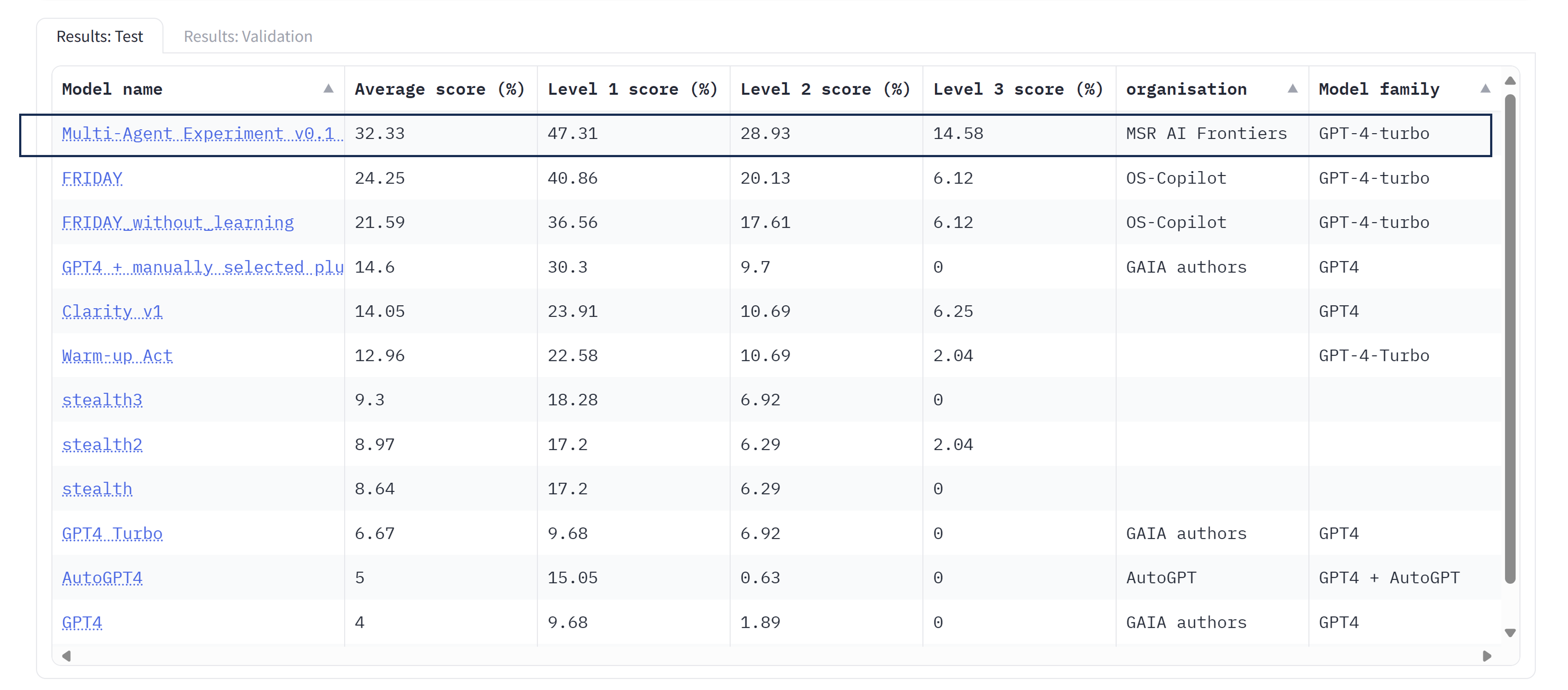Select the Results: Test tab
The width and height of the screenshot is (1568, 690).
click(100, 37)
